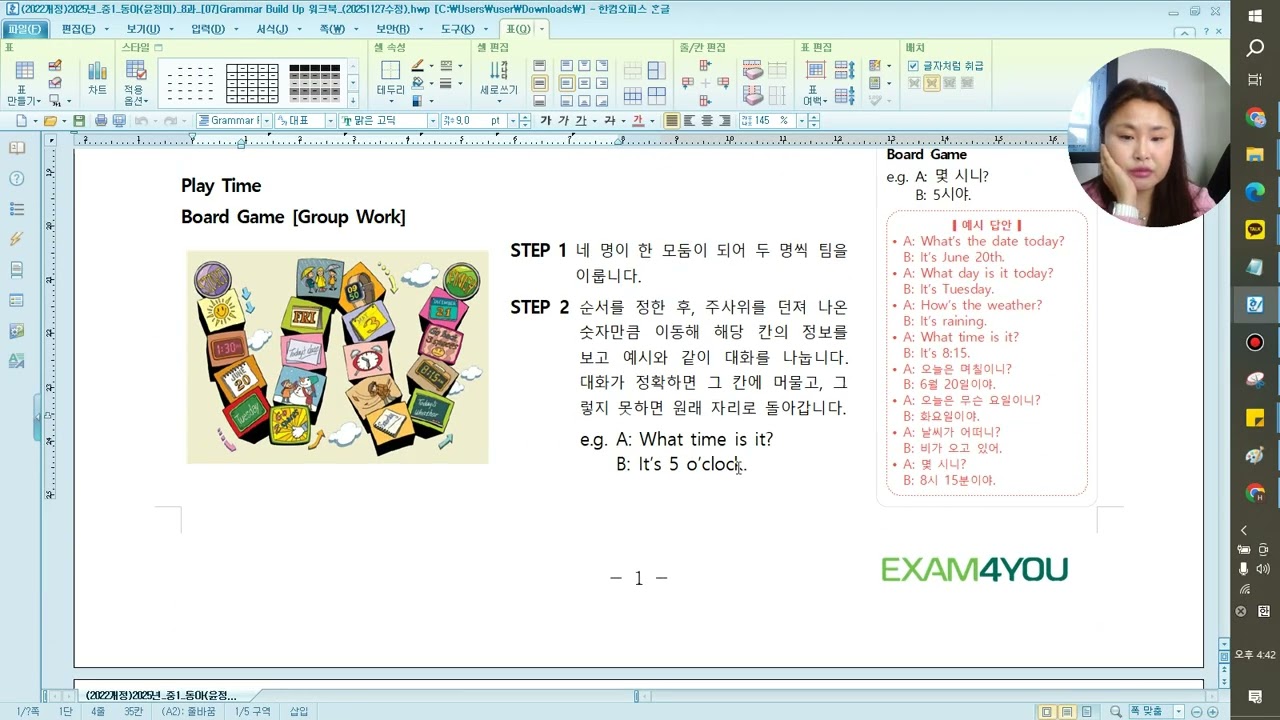Screen dimensions: 1280x720
Task: Click the red font color 가 button
Action: 638,120
